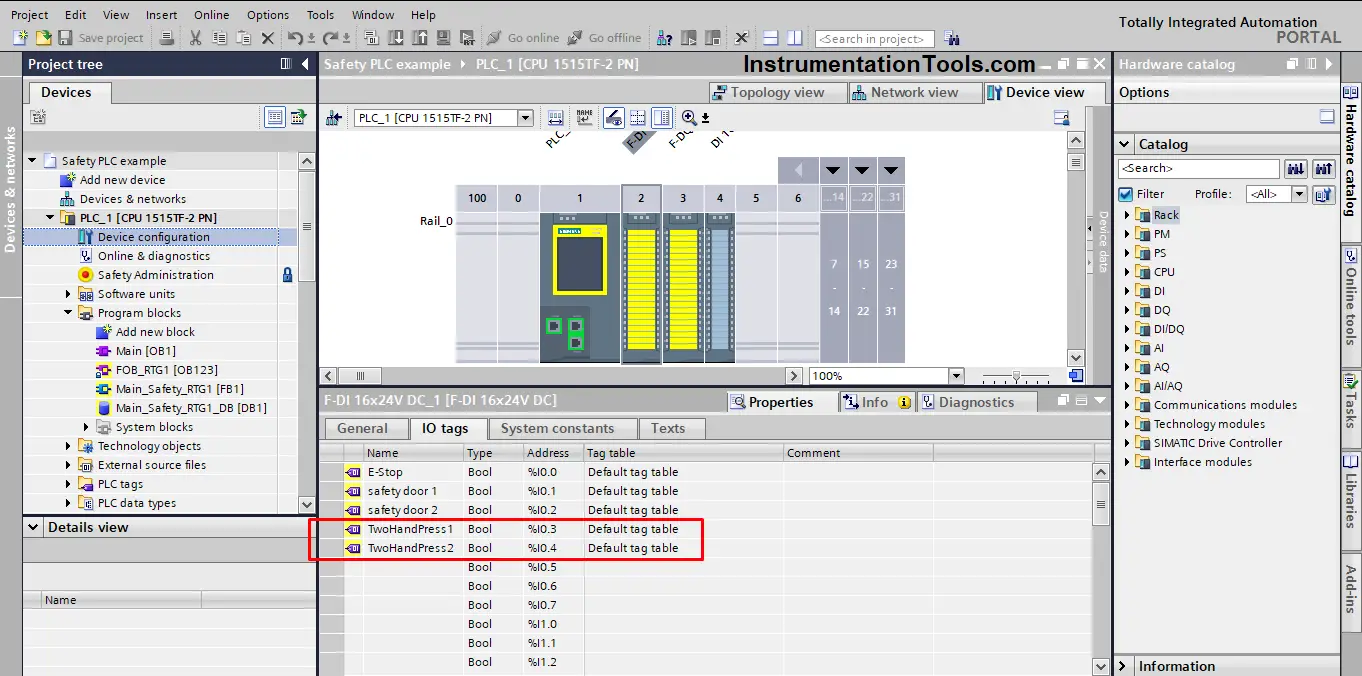Upload from device with the toolbar icon
This screenshot has width=1362, height=676.
pos(419,38)
